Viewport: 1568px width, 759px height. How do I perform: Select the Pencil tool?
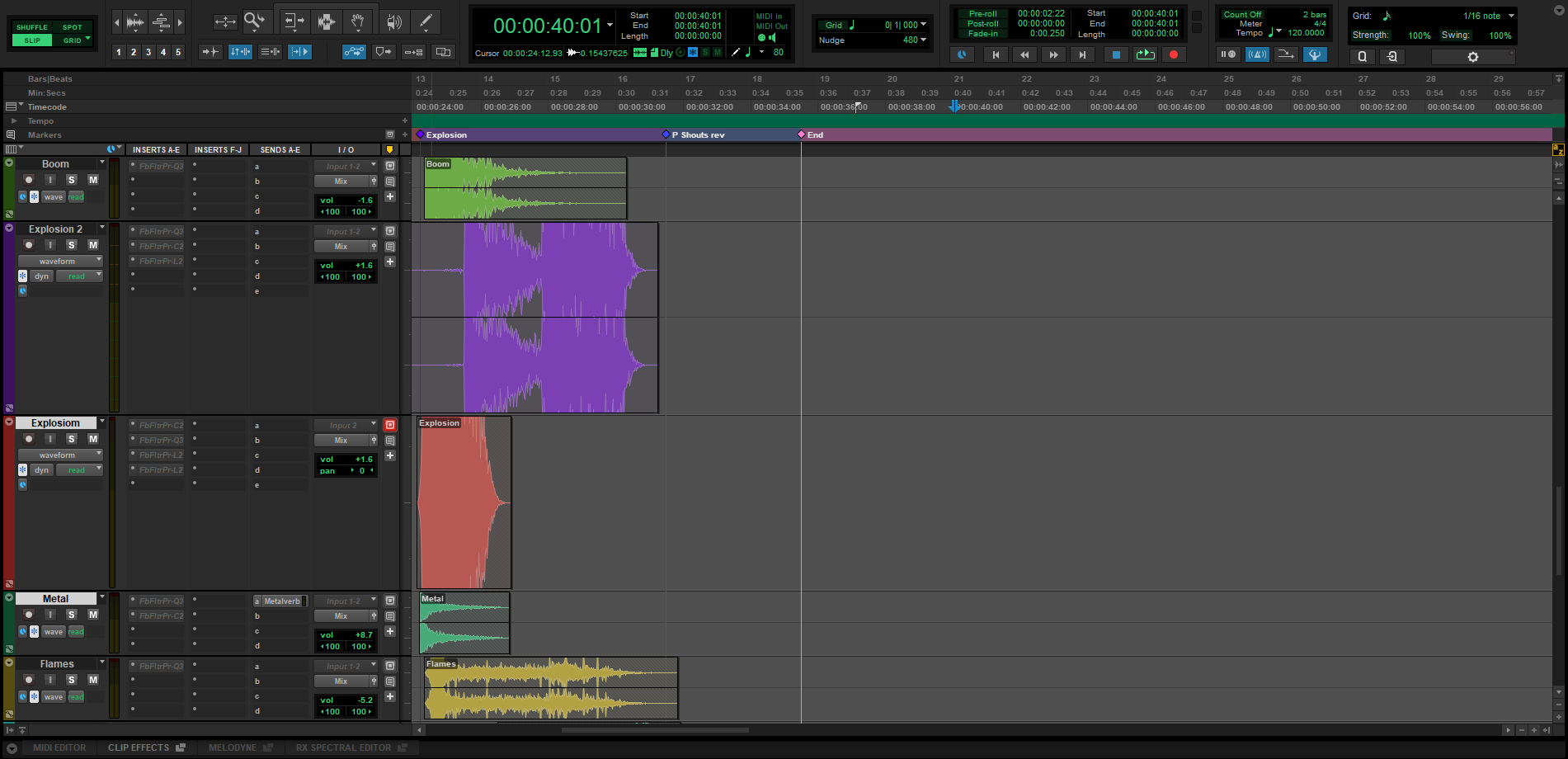(x=426, y=21)
